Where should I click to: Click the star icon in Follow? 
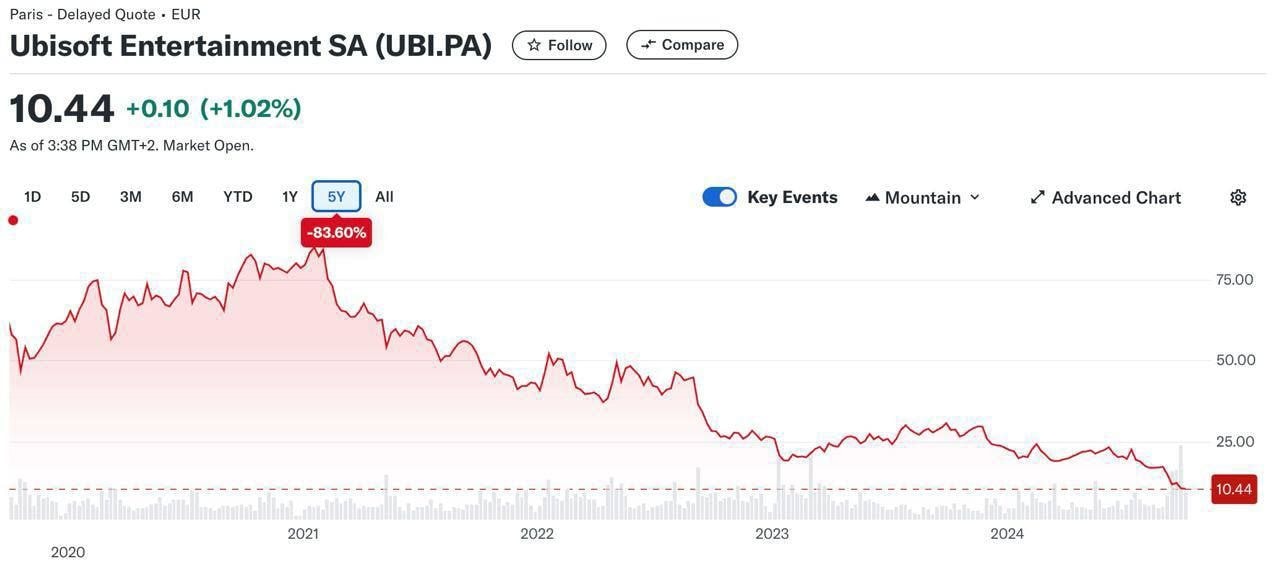click(x=534, y=45)
